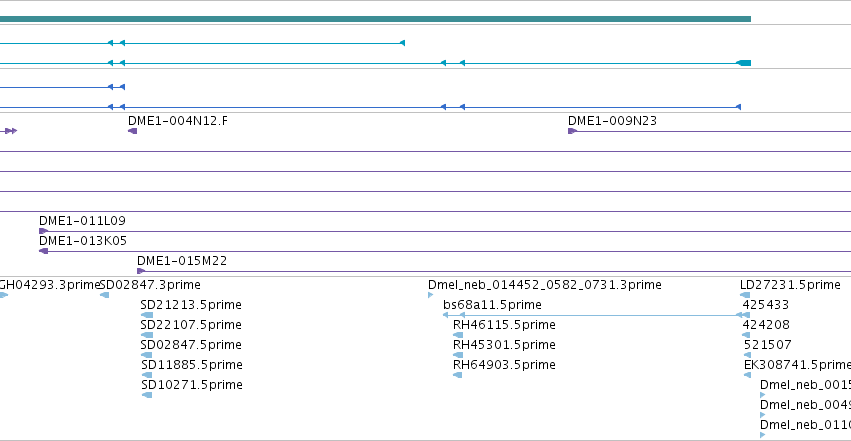This screenshot has height=441, width=851.
Task: Click the bs68a11.5prime EST label
Action: (492, 305)
